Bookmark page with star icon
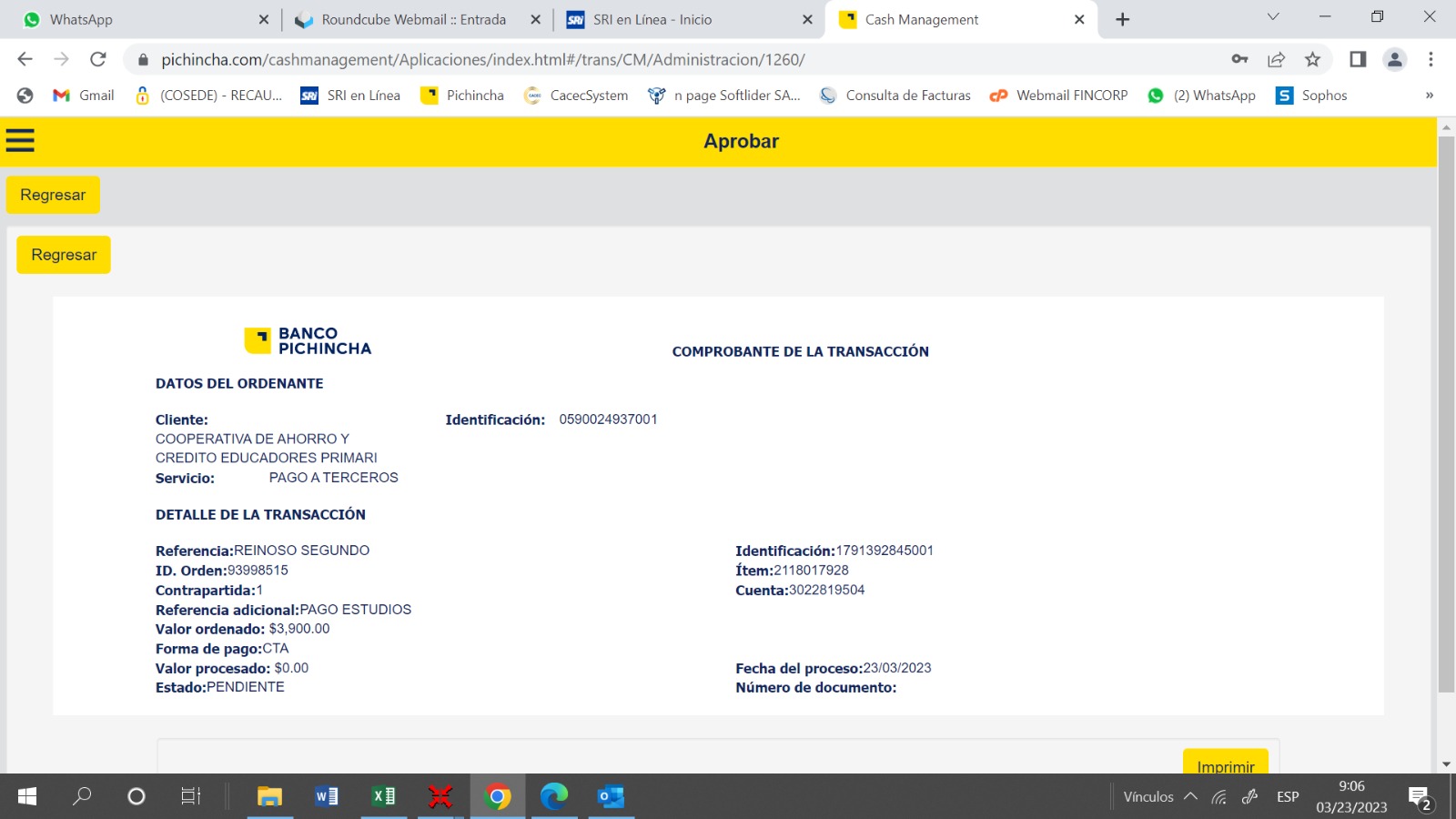 (x=1312, y=59)
